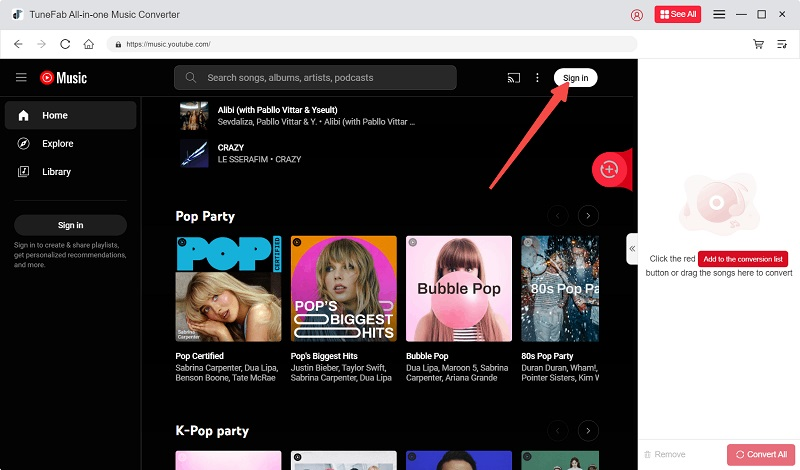Image resolution: width=800 pixels, height=470 pixels.
Task: Reload the page with the refresh icon
Action: pyautogui.click(x=65, y=44)
